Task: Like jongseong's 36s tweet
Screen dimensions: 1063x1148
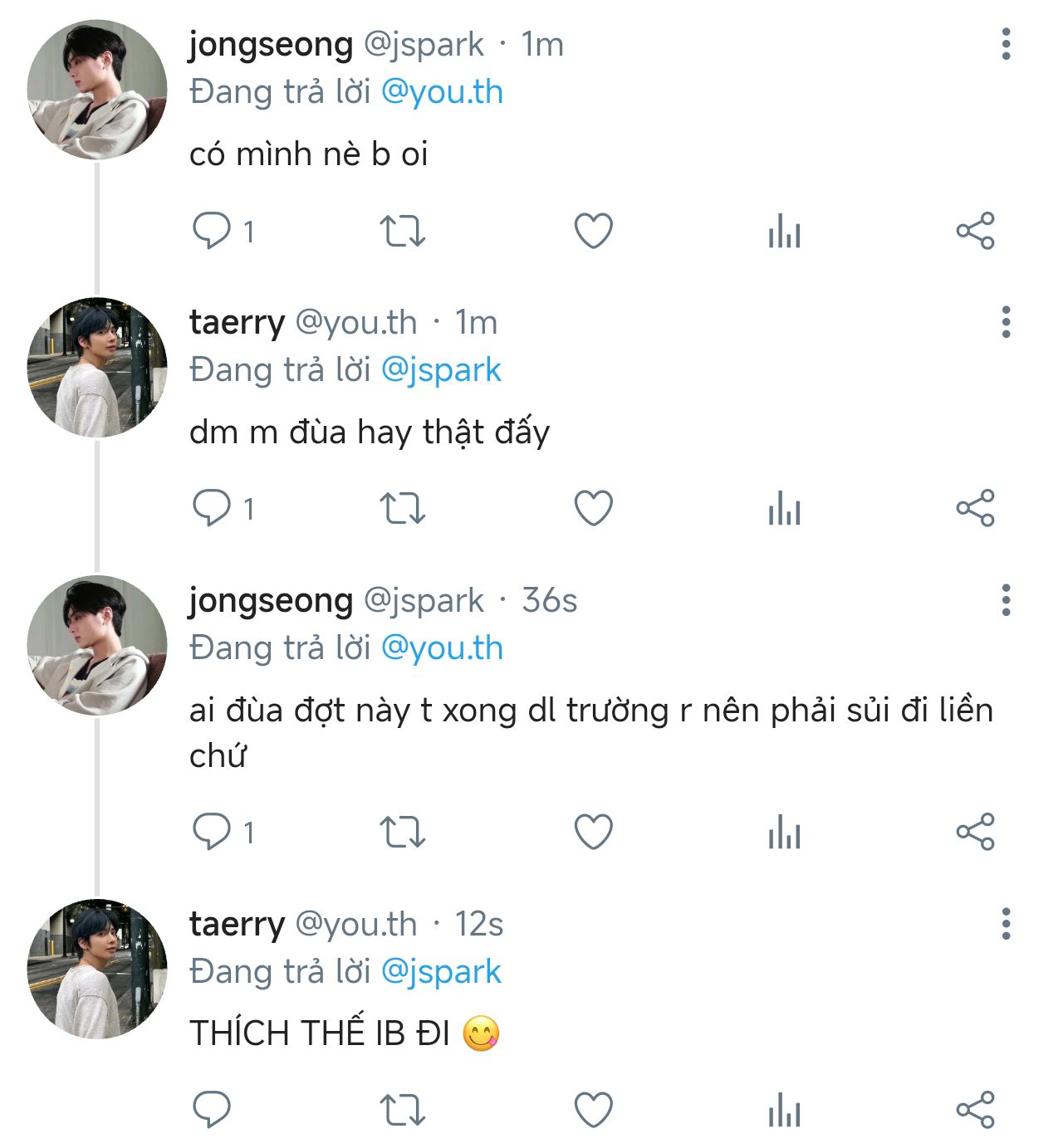Action: point(594,832)
